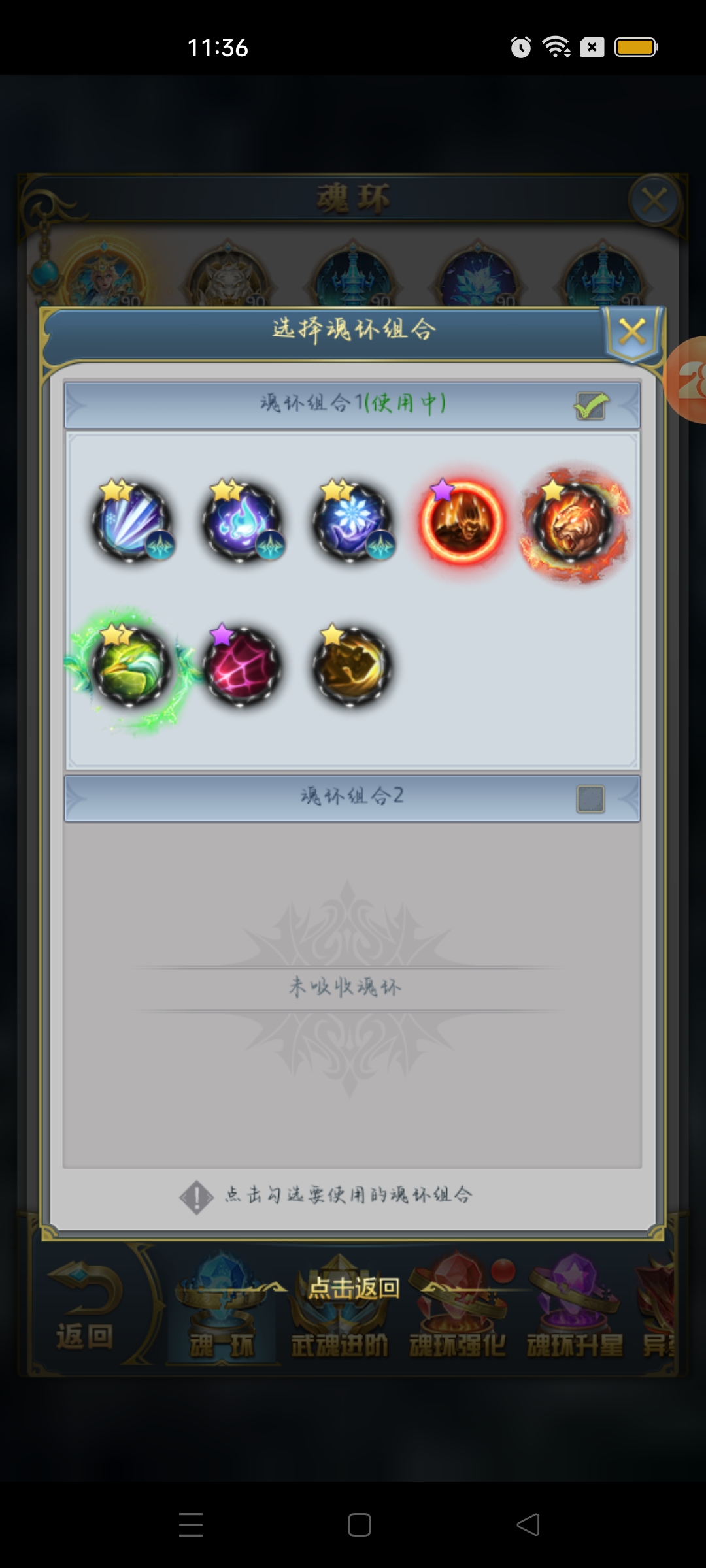The width and height of the screenshot is (706, 1568).
Task: Tap the purple flame soul ring icon
Action: point(242,521)
